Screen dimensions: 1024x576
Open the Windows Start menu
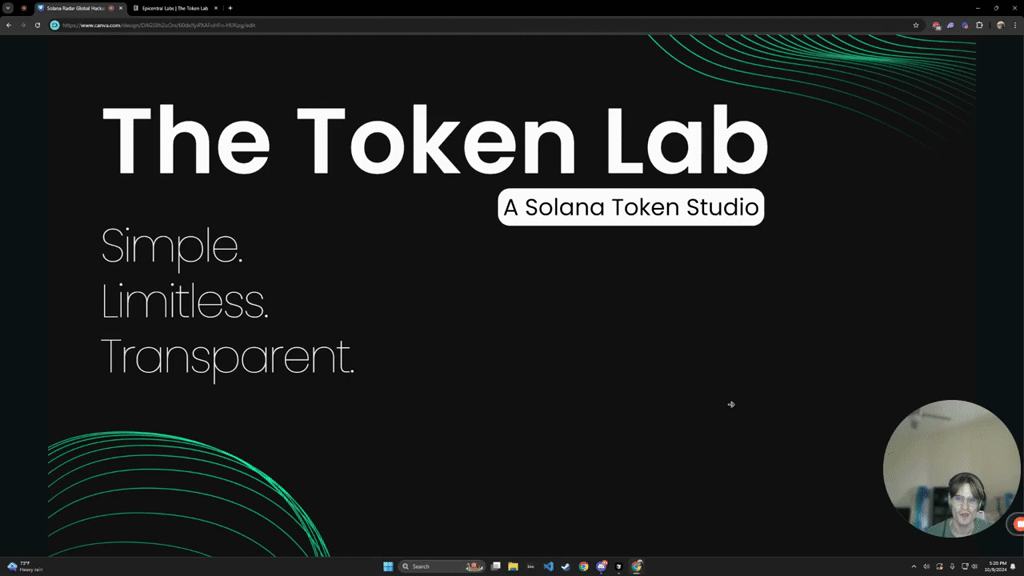388,566
